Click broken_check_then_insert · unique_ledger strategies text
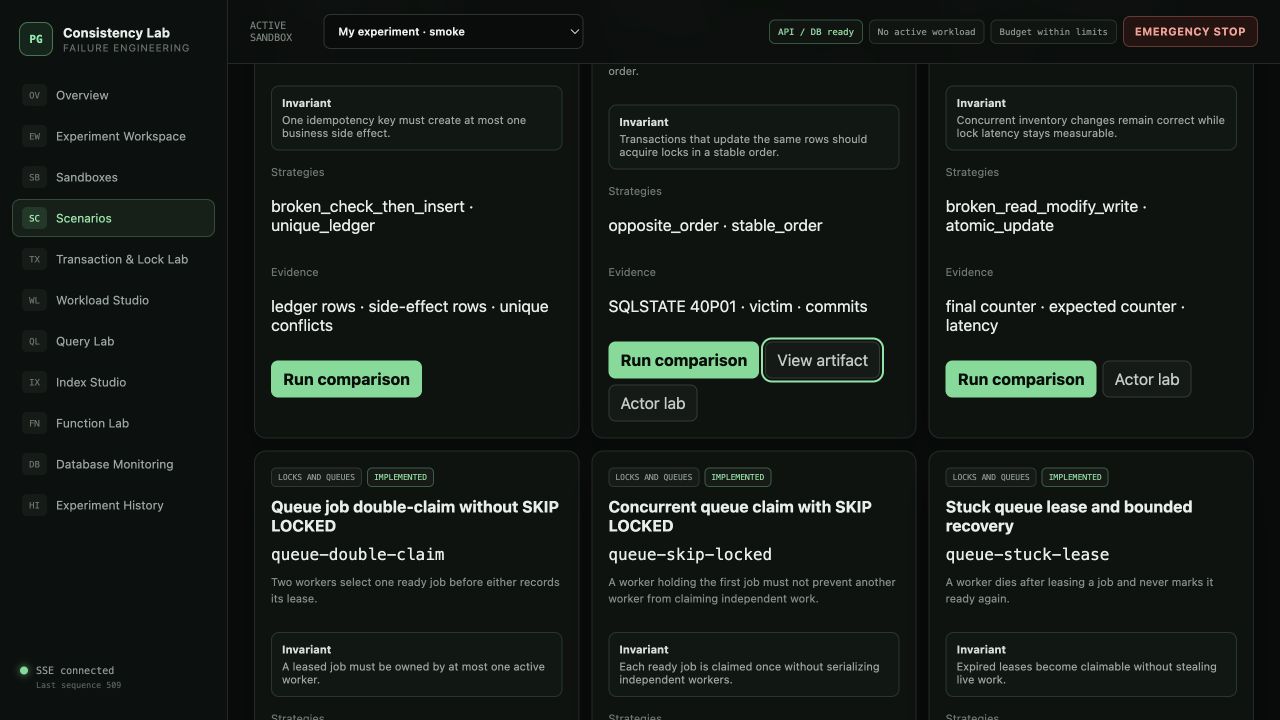This screenshot has width=1280, height=720. pyautogui.click(x=372, y=216)
